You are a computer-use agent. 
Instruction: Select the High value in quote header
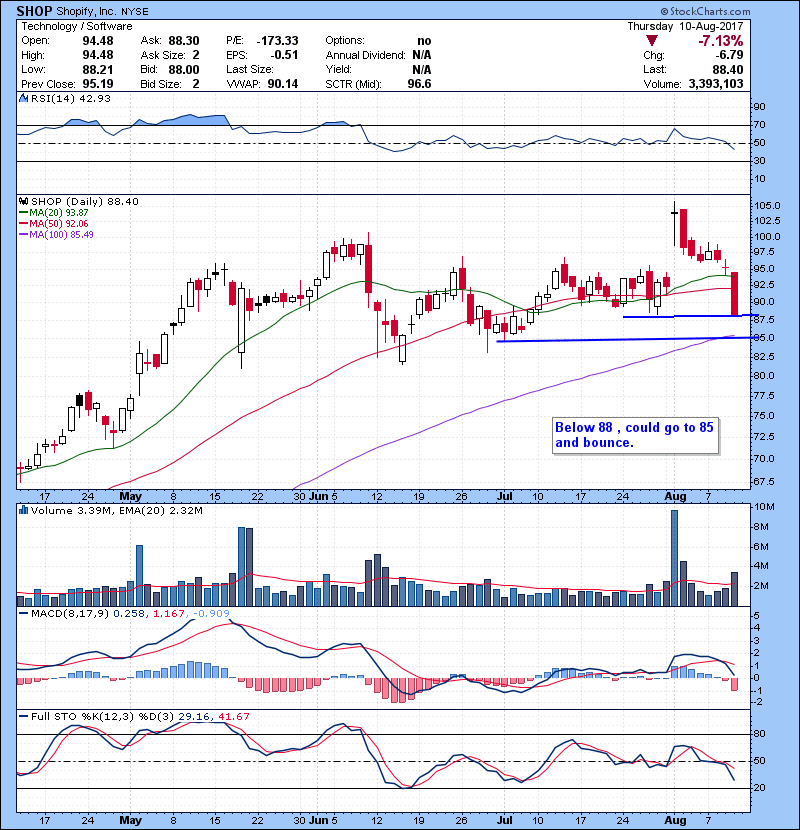pyautogui.click(x=98, y=55)
